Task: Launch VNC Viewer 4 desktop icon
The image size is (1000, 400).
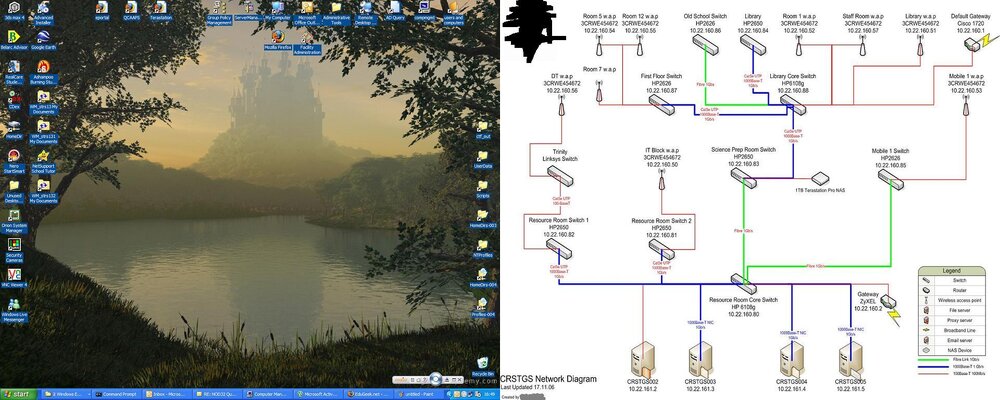Action: pyautogui.click(x=14, y=278)
